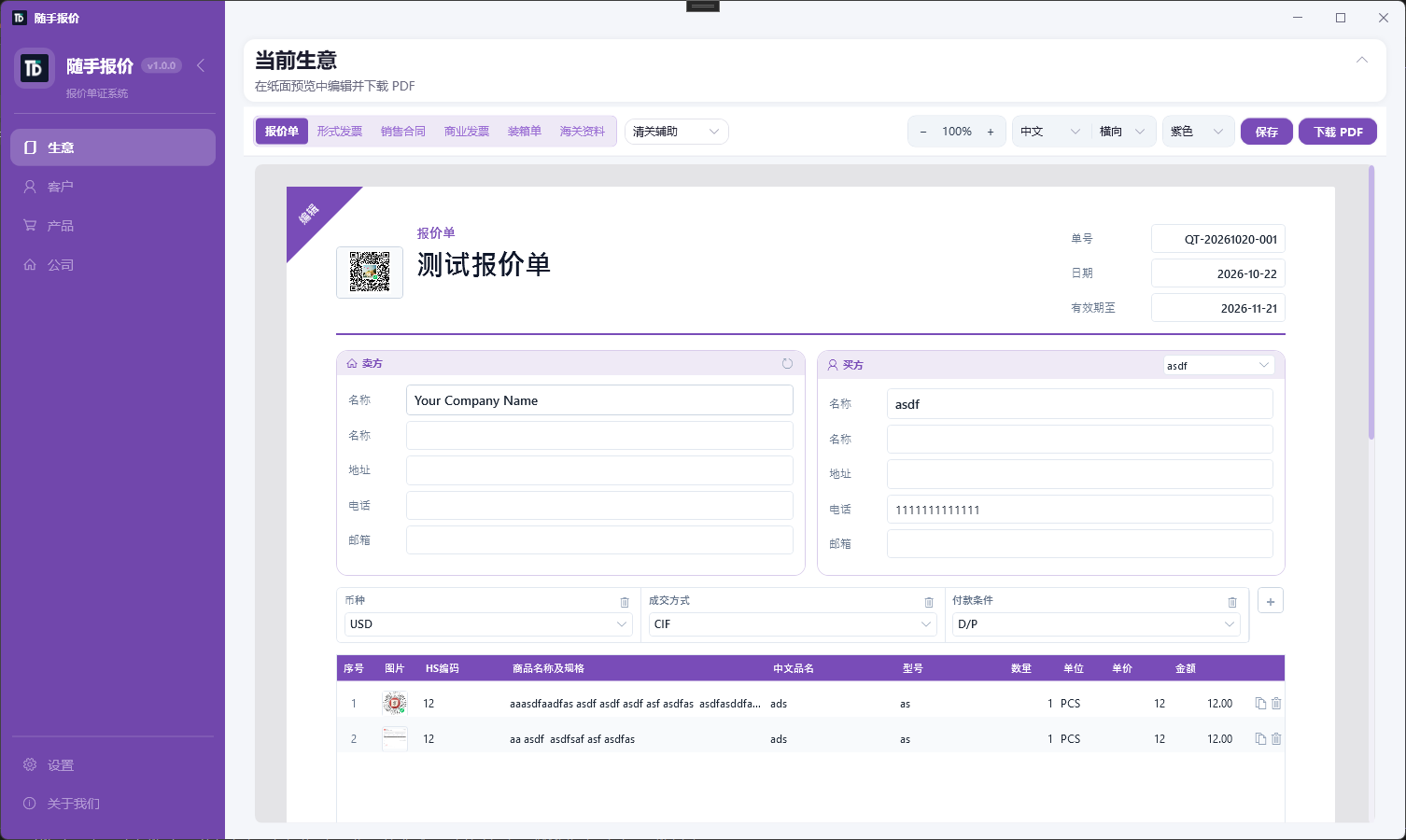Open 设置 from the sidebar
The height and width of the screenshot is (840, 1406).
tap(113, 765)
